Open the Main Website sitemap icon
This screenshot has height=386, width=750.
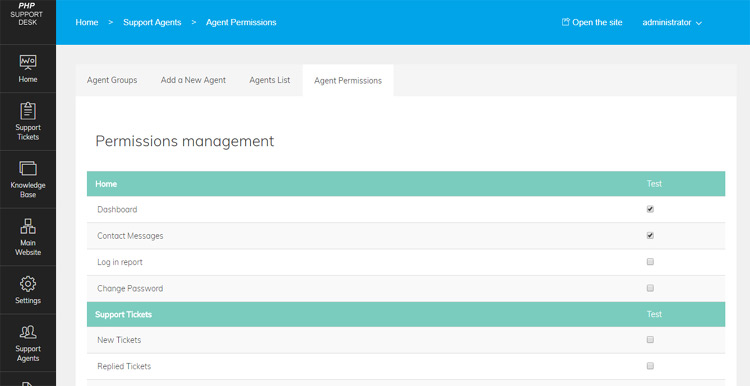pos(28,226)
